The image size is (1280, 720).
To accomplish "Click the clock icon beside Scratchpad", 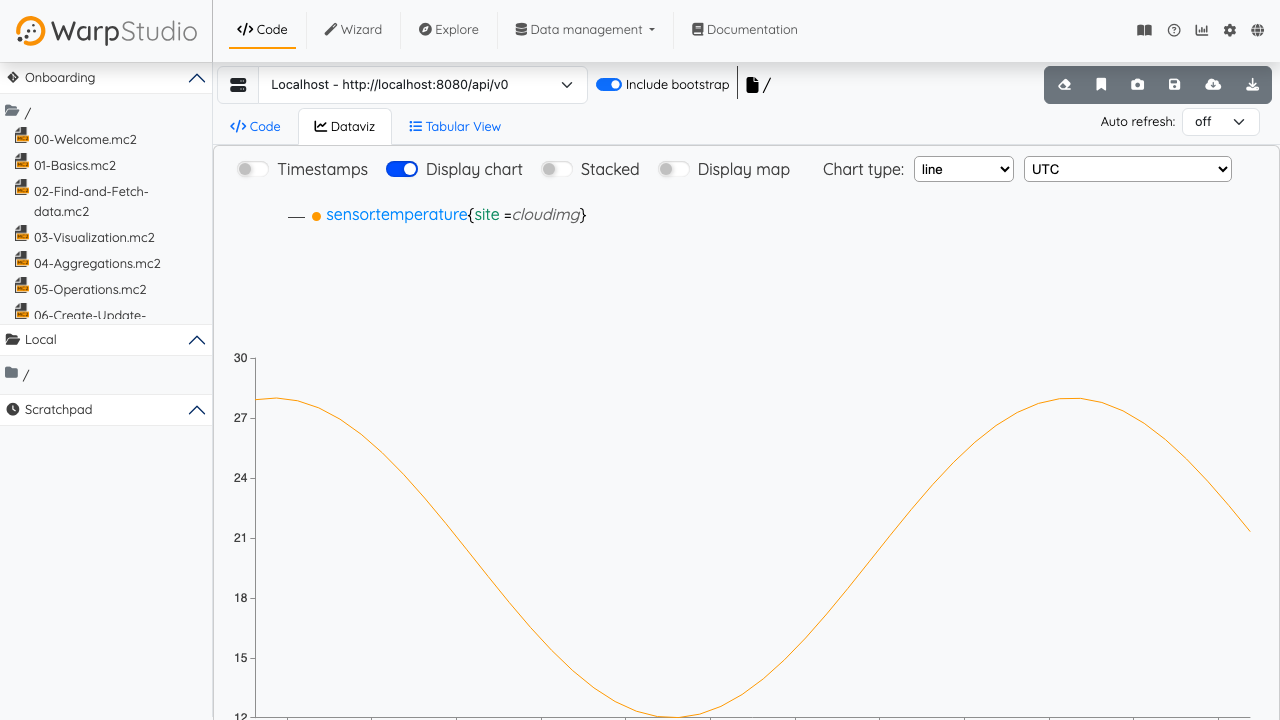I will pyautogui.click(x=13, y=410).
